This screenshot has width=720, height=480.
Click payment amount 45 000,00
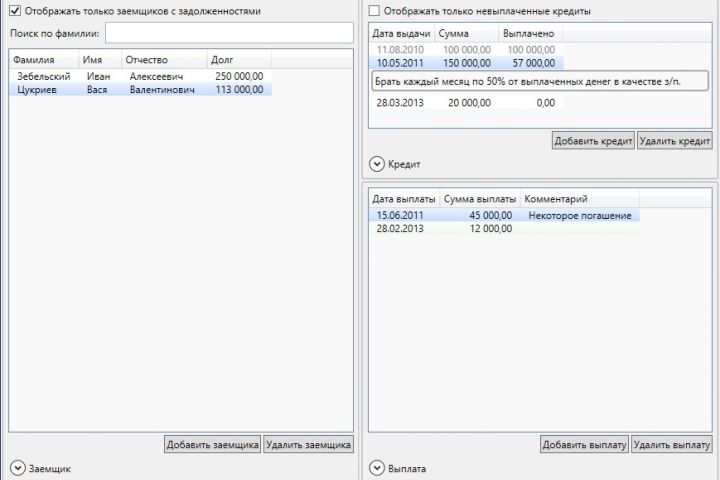click(x=490, y=215)
